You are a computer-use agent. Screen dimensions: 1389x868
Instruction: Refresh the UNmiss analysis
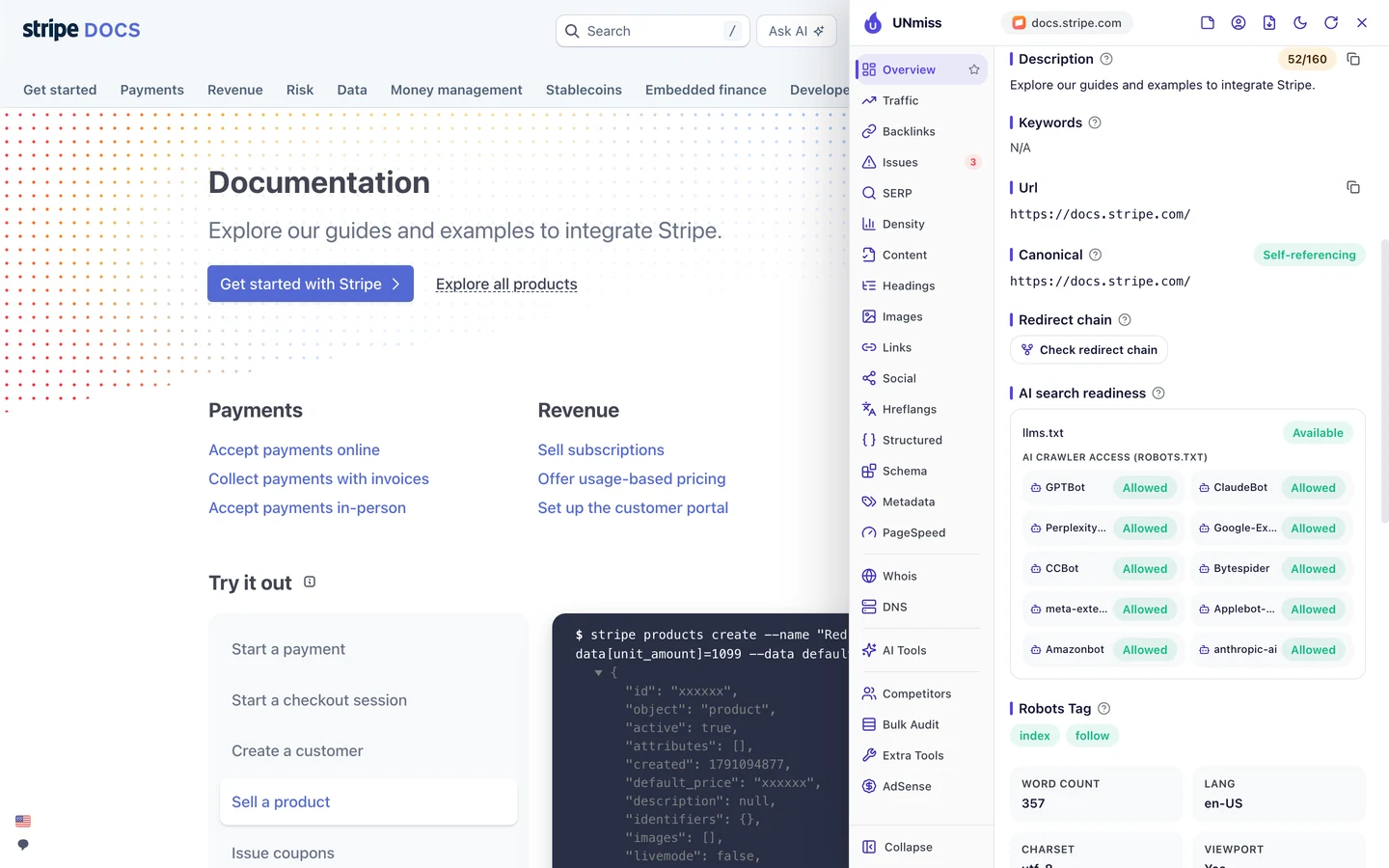point(1331,23)
